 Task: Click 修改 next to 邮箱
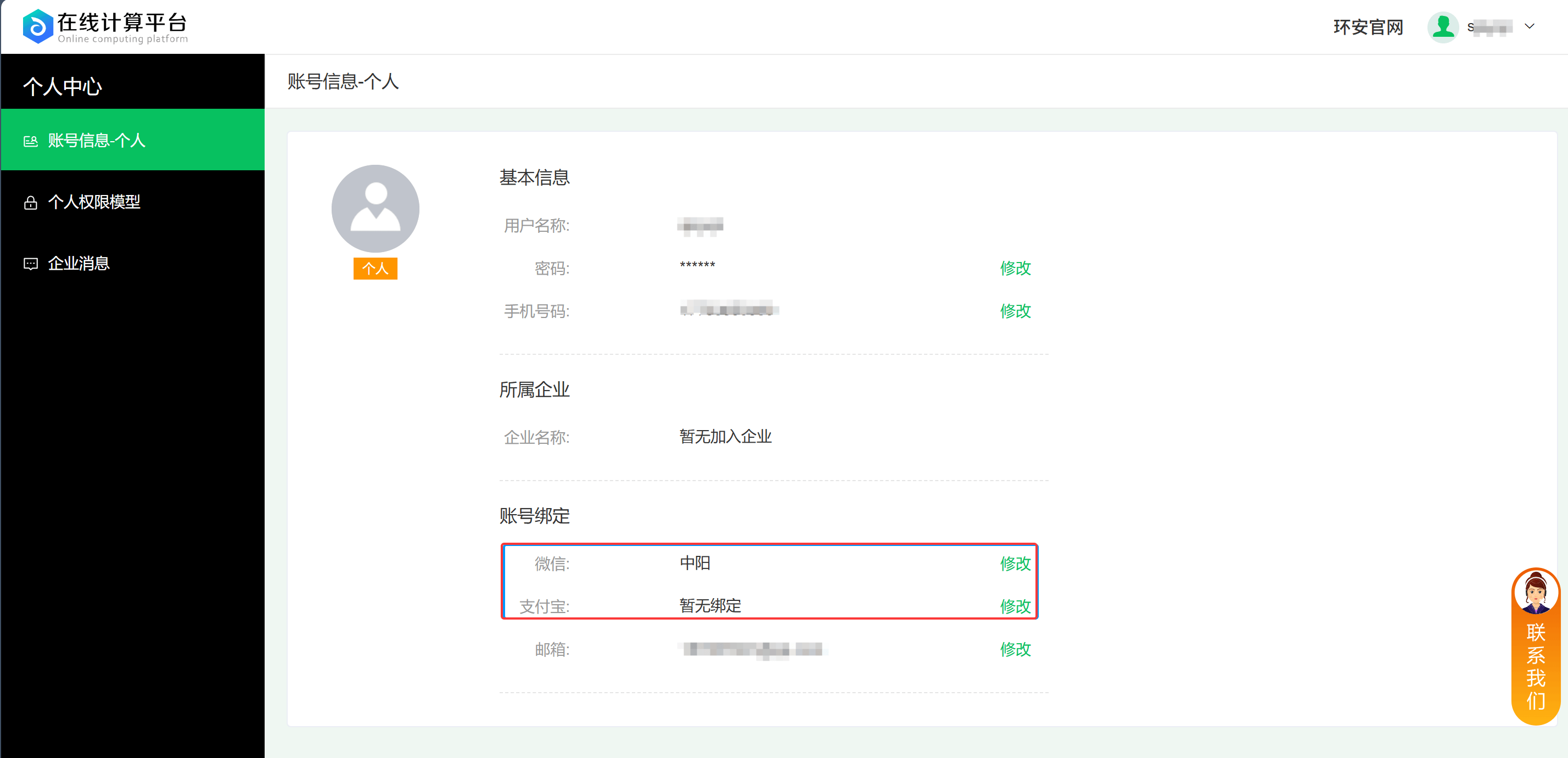[1014, 650]
